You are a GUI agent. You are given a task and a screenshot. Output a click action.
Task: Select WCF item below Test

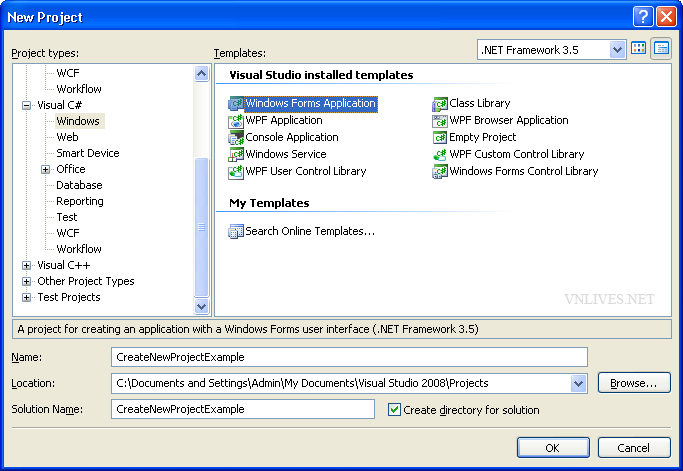click(68, 233)
